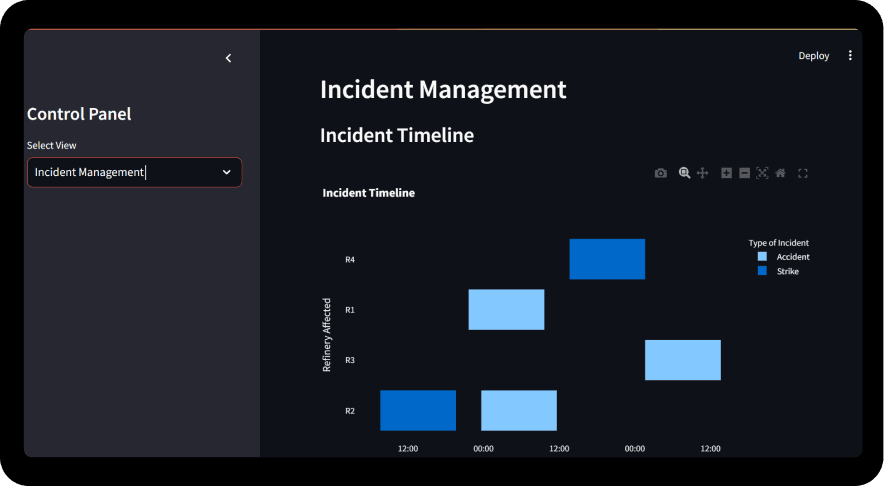
Task: Select the Pan tool in chart toolbar
Action: click(x=702, y=173)
